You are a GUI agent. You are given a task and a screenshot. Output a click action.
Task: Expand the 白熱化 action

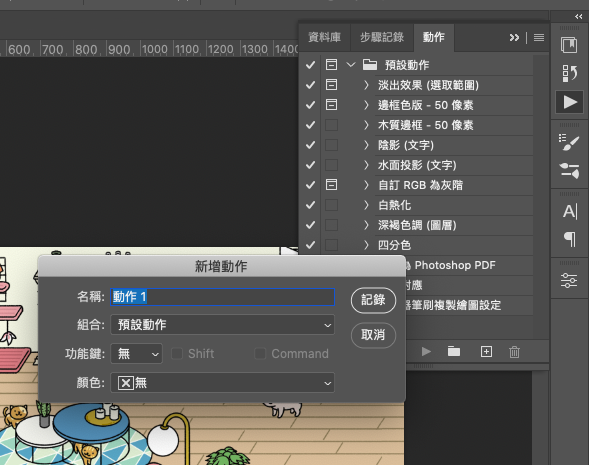pos(366,205)
